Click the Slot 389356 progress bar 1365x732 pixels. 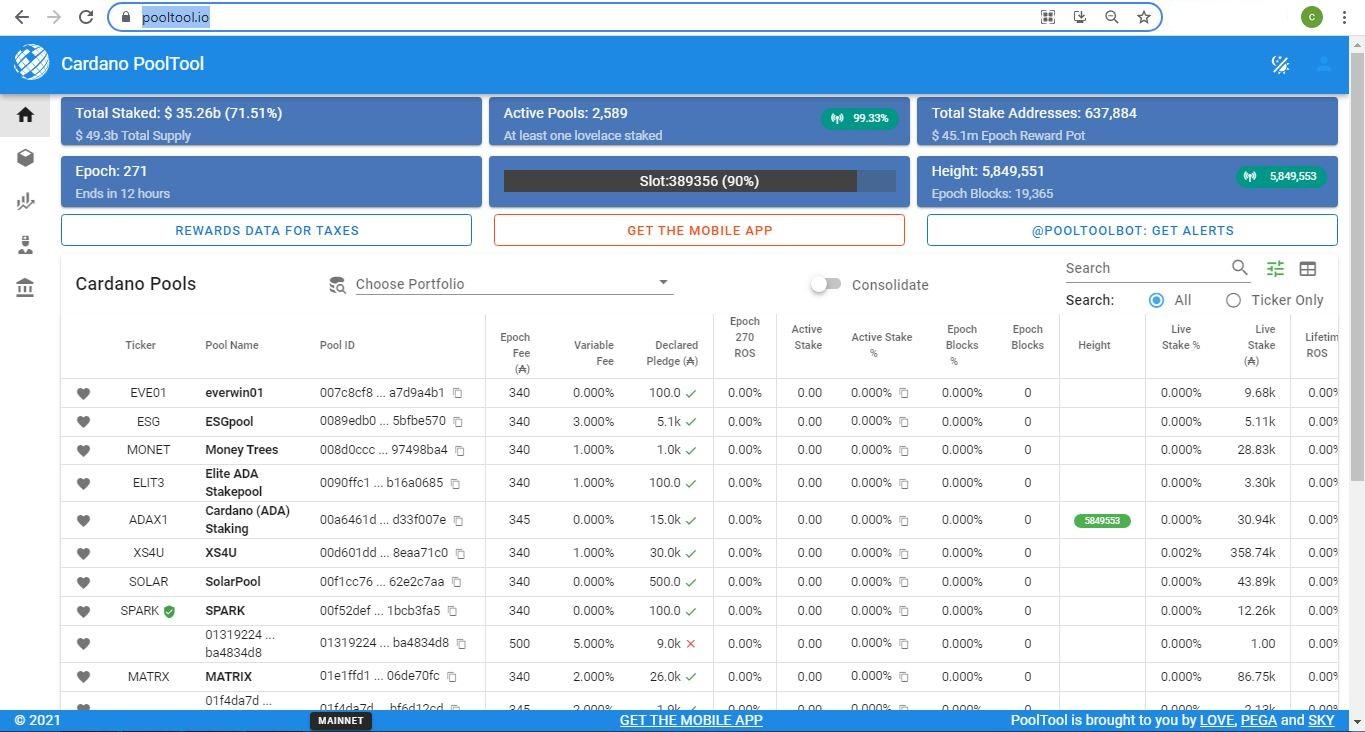699,181
